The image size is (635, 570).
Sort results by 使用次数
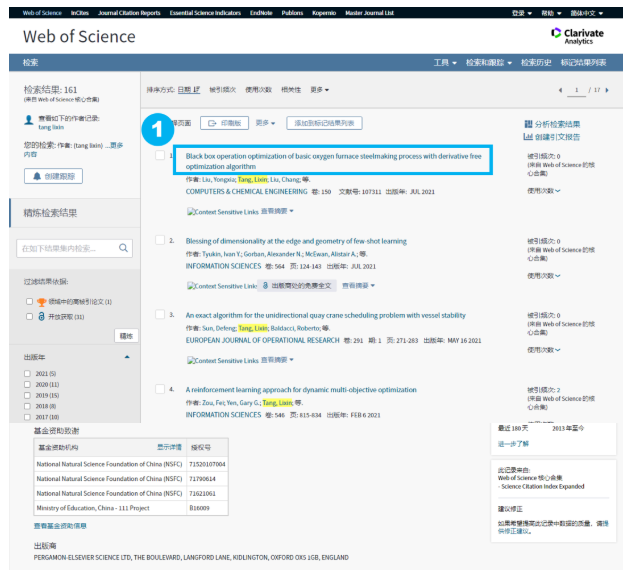pos(258,90)
